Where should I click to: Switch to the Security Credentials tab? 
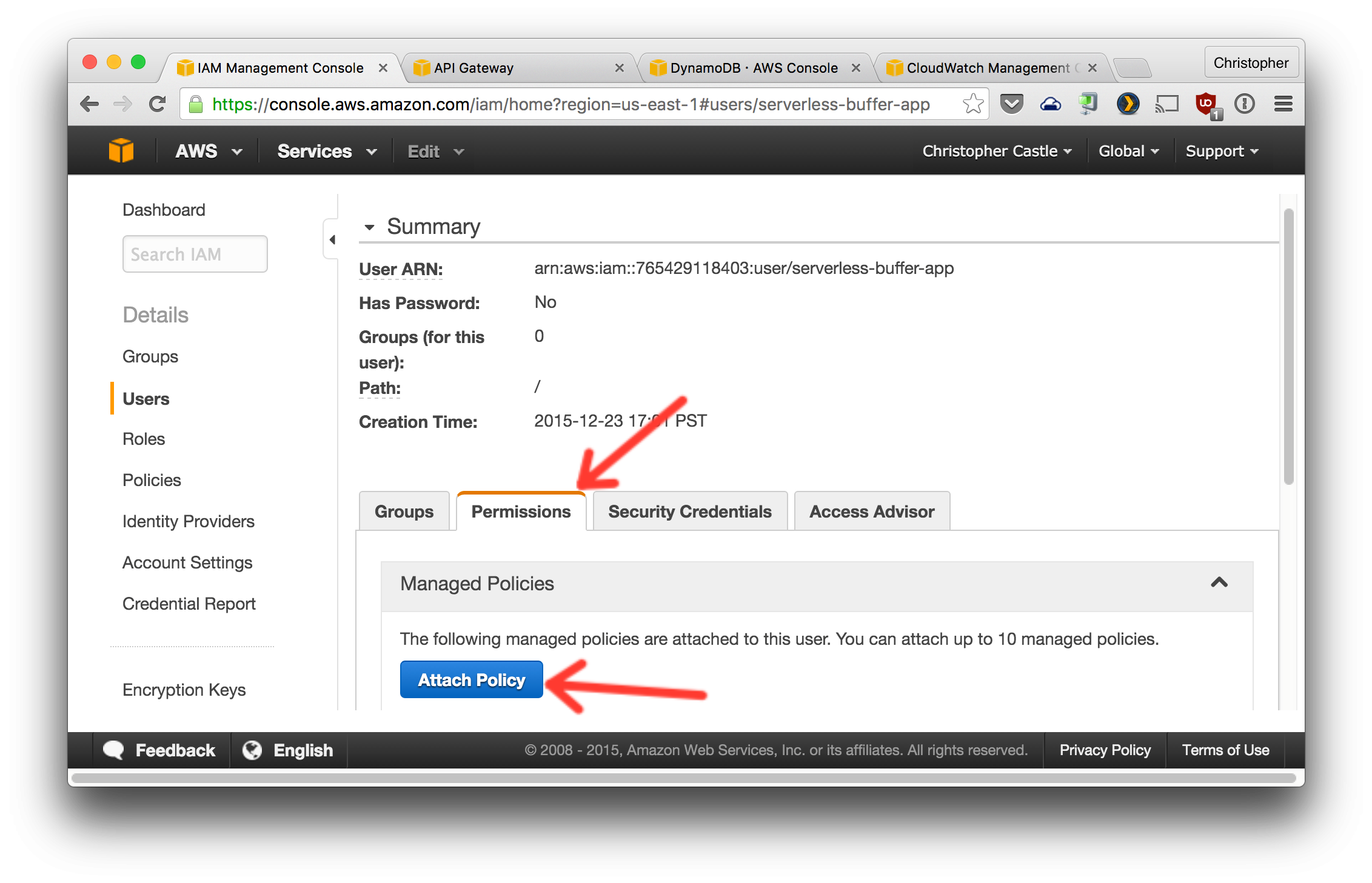click(689, 511)
